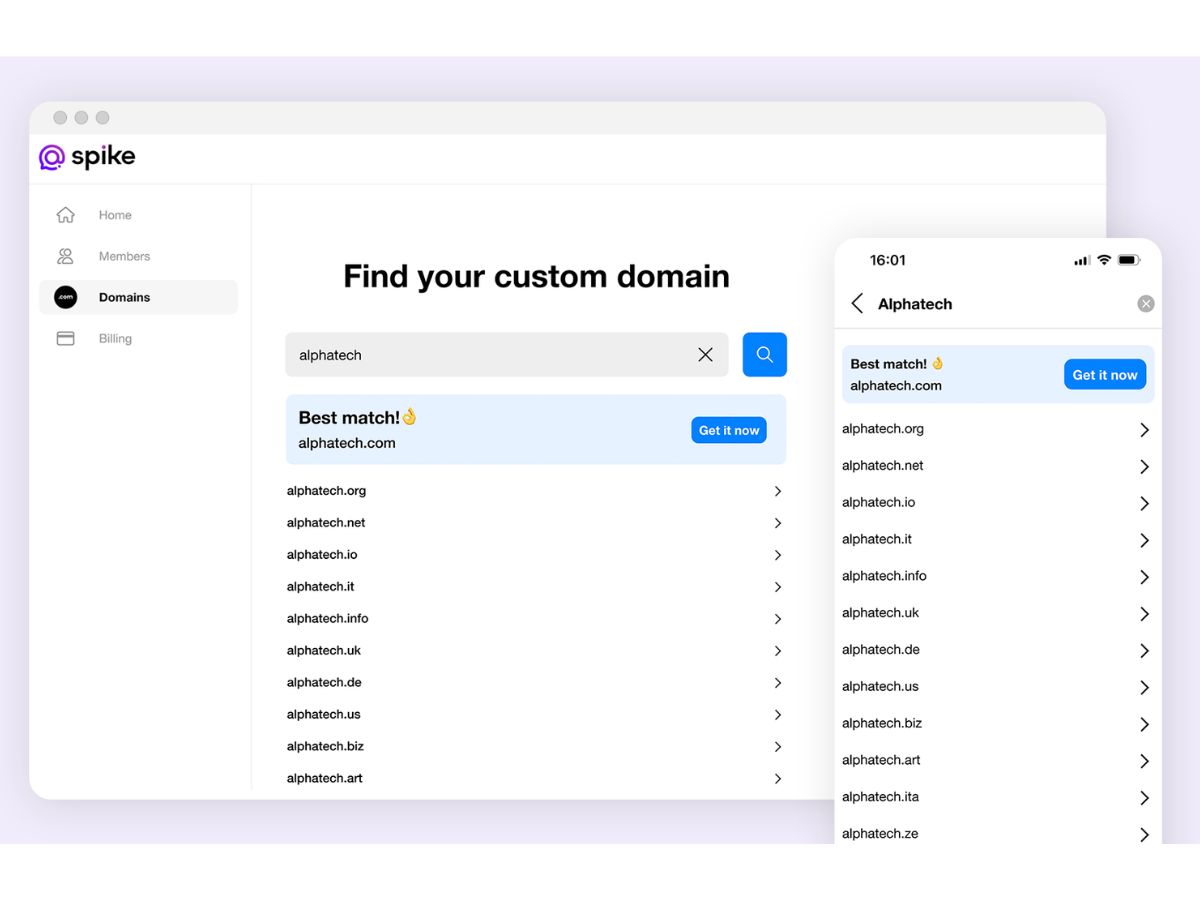Expand alphatech.uk chevron in desktop list

[x=777, y=651]
